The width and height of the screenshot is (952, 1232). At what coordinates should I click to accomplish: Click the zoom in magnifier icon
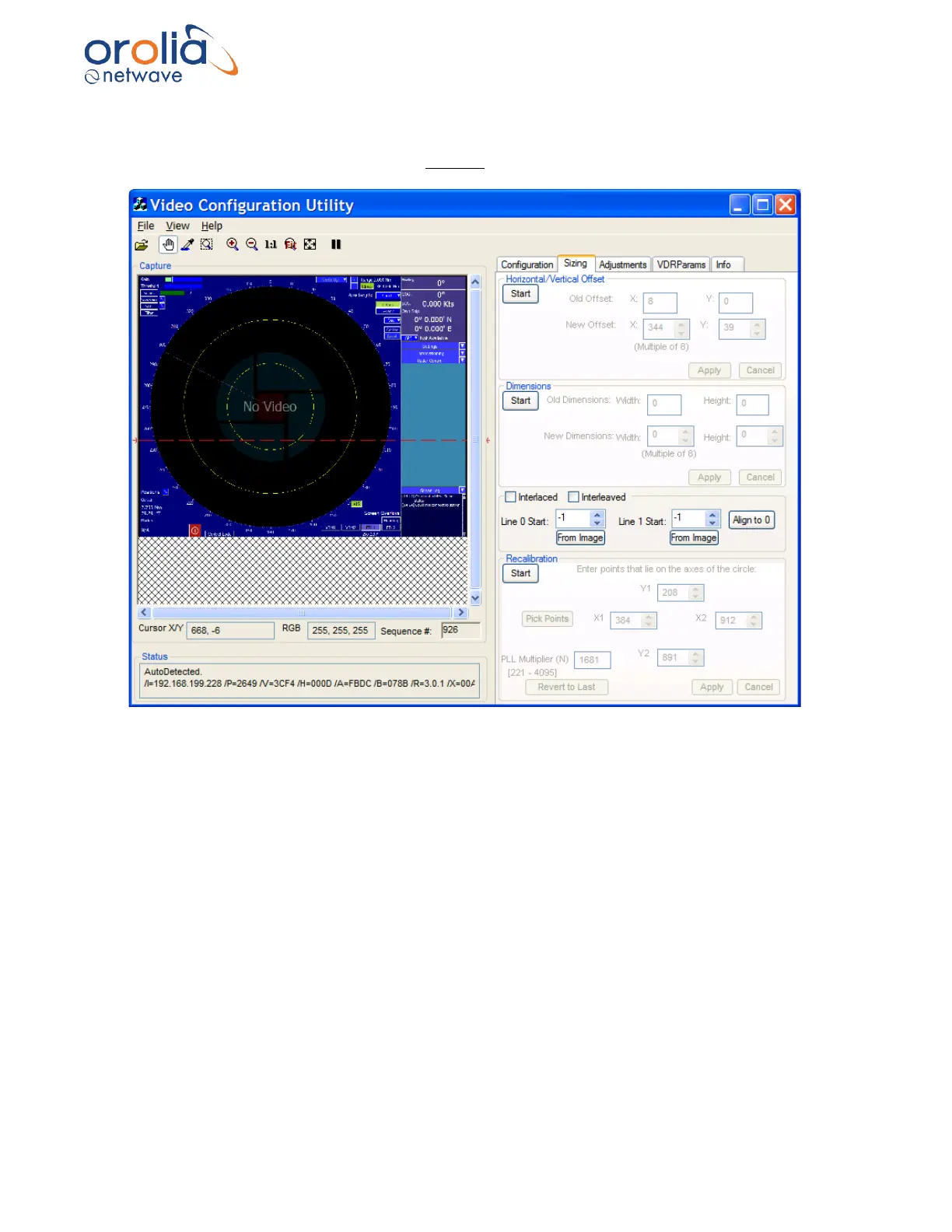pyautogui.click(x=232, y=244)
